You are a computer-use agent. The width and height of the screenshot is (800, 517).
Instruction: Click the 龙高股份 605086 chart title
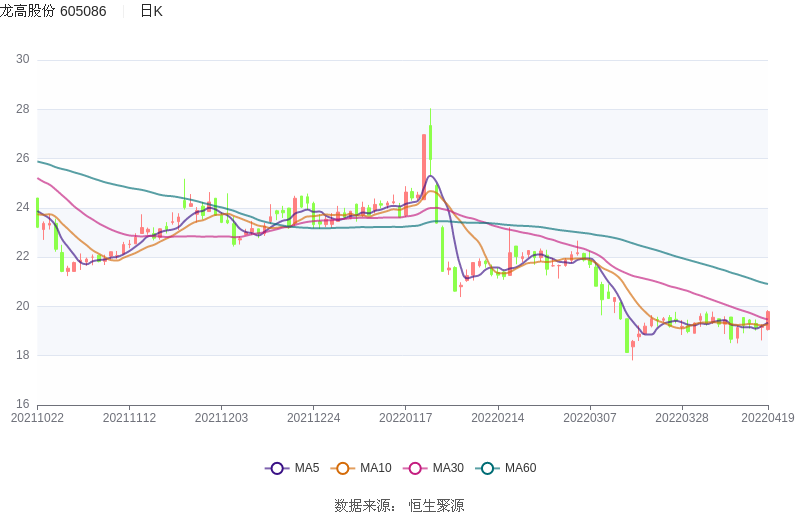[x=53, y=11]
